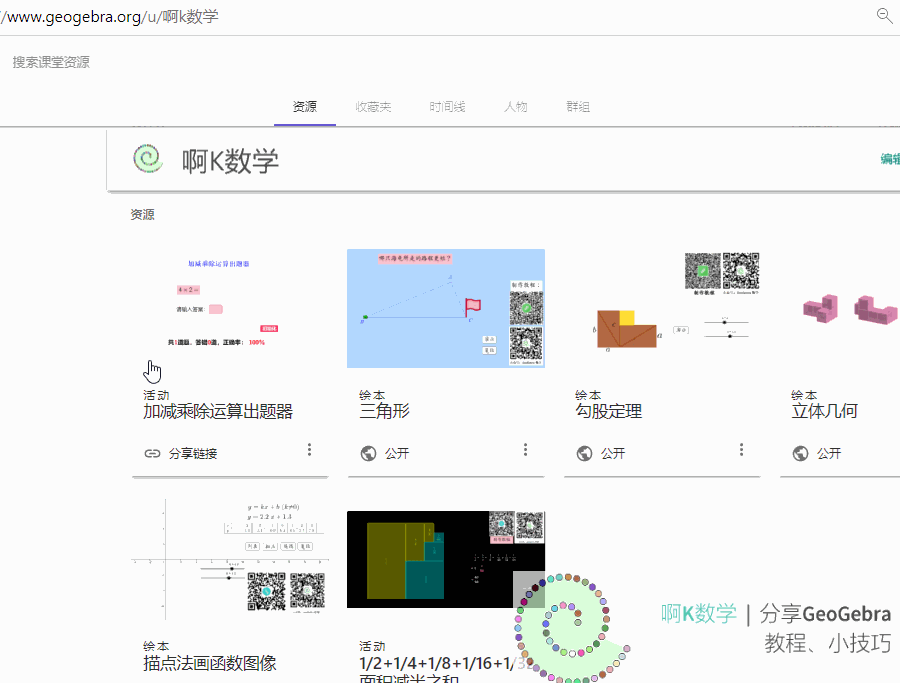This screenshot has width=900, height=683.
Task: Click 公开 label on 三角形 card
Action: click(x=397, y=453)
